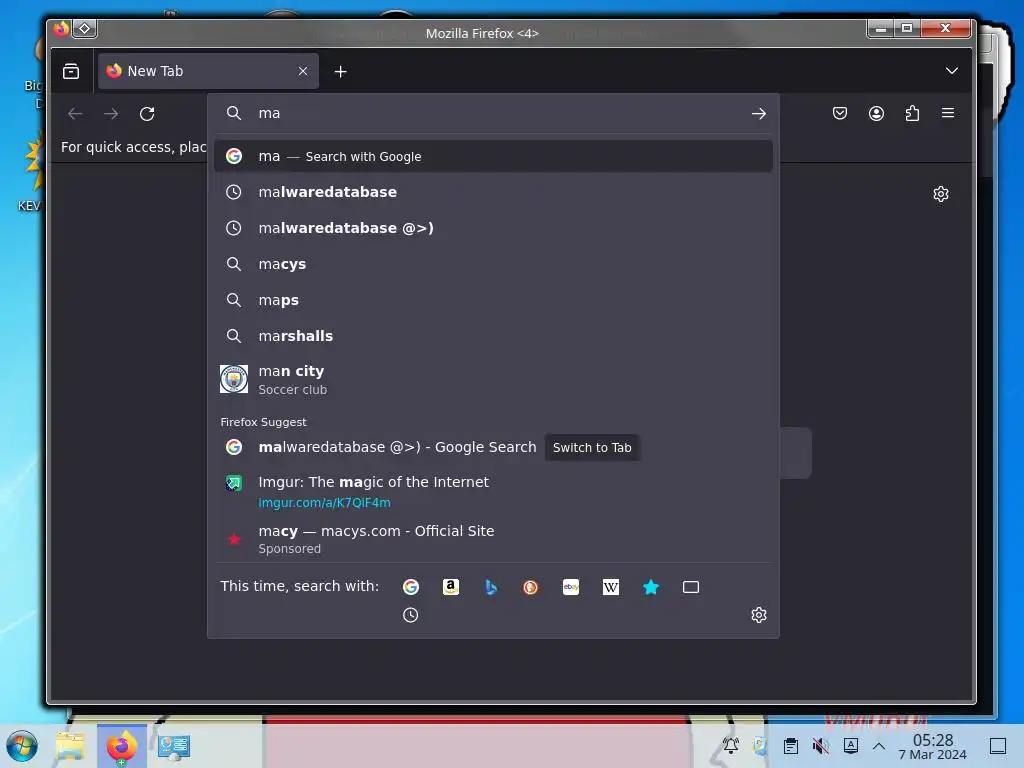
Task: Select the New Tab tab
Action: pyautogui.click(x=208, y=71)
